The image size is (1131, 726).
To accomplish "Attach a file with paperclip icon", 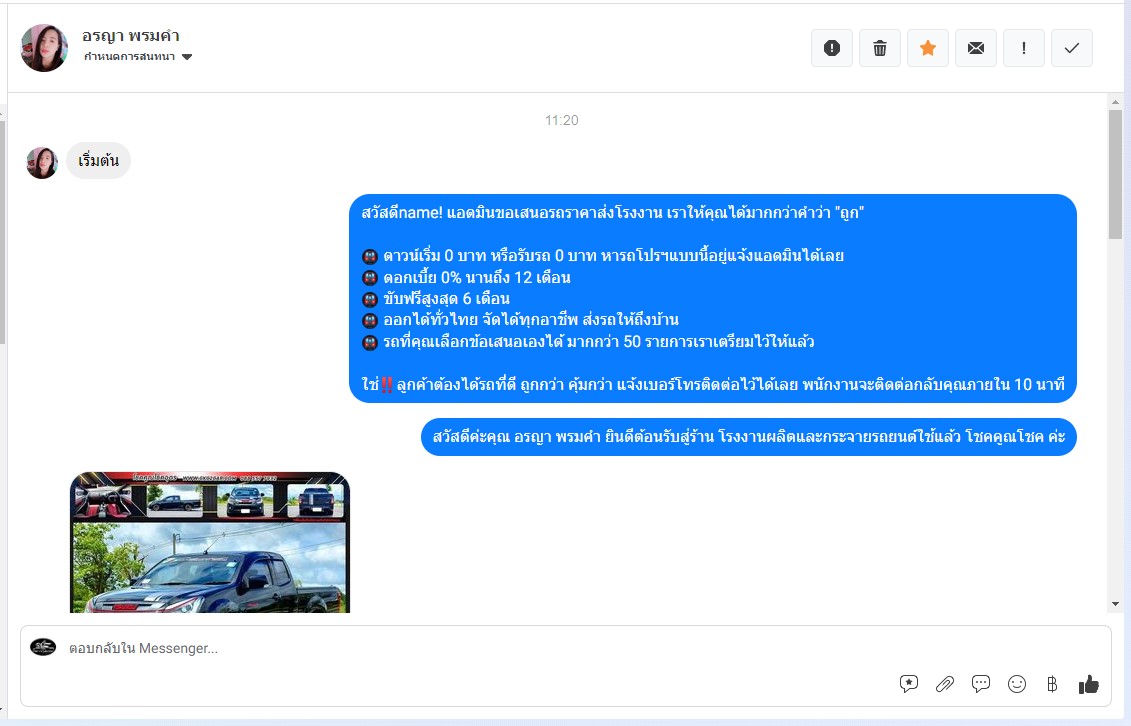I will tap(945, 683).
